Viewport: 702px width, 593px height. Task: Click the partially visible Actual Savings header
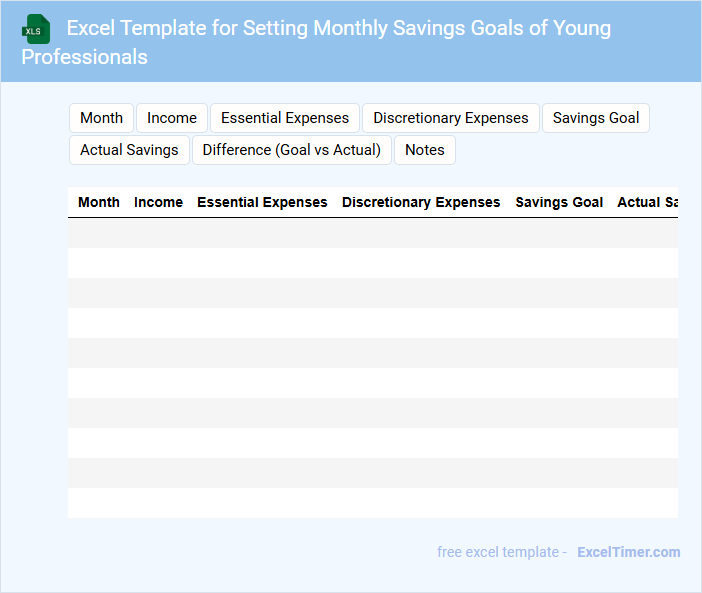pos(647,202)
